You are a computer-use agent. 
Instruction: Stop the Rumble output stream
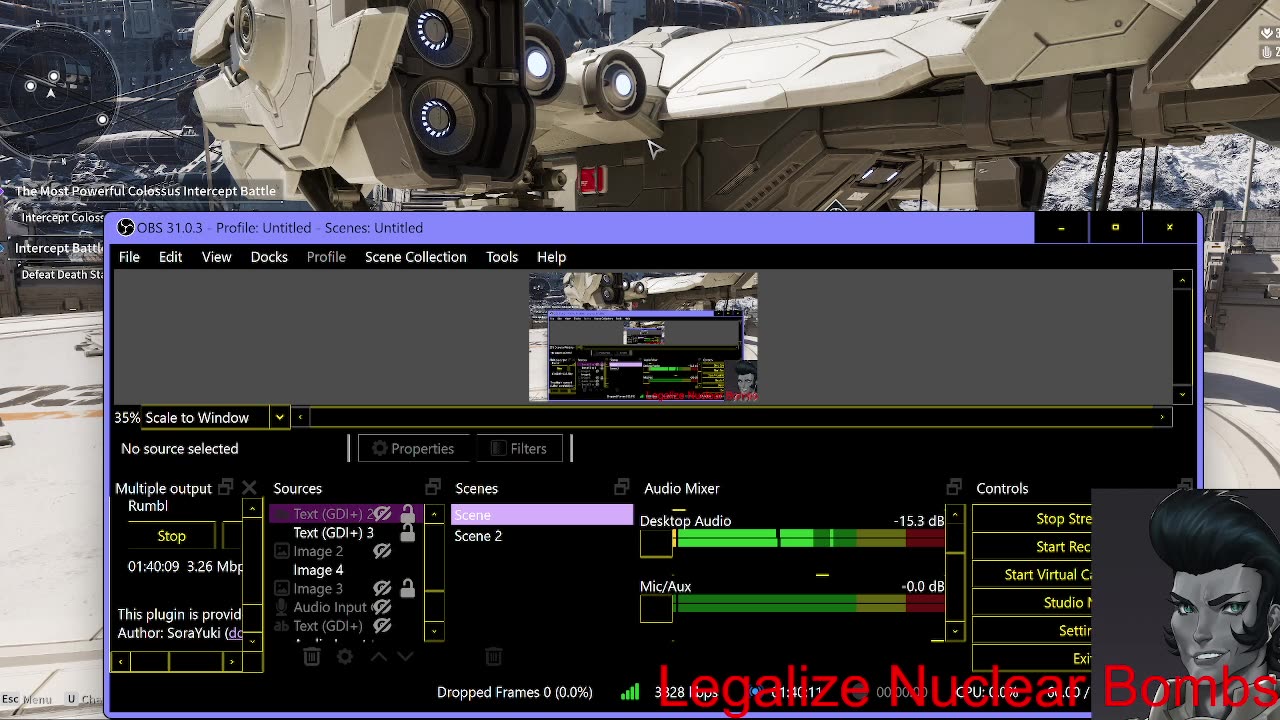pyautogui.click(x=171, y=536)
